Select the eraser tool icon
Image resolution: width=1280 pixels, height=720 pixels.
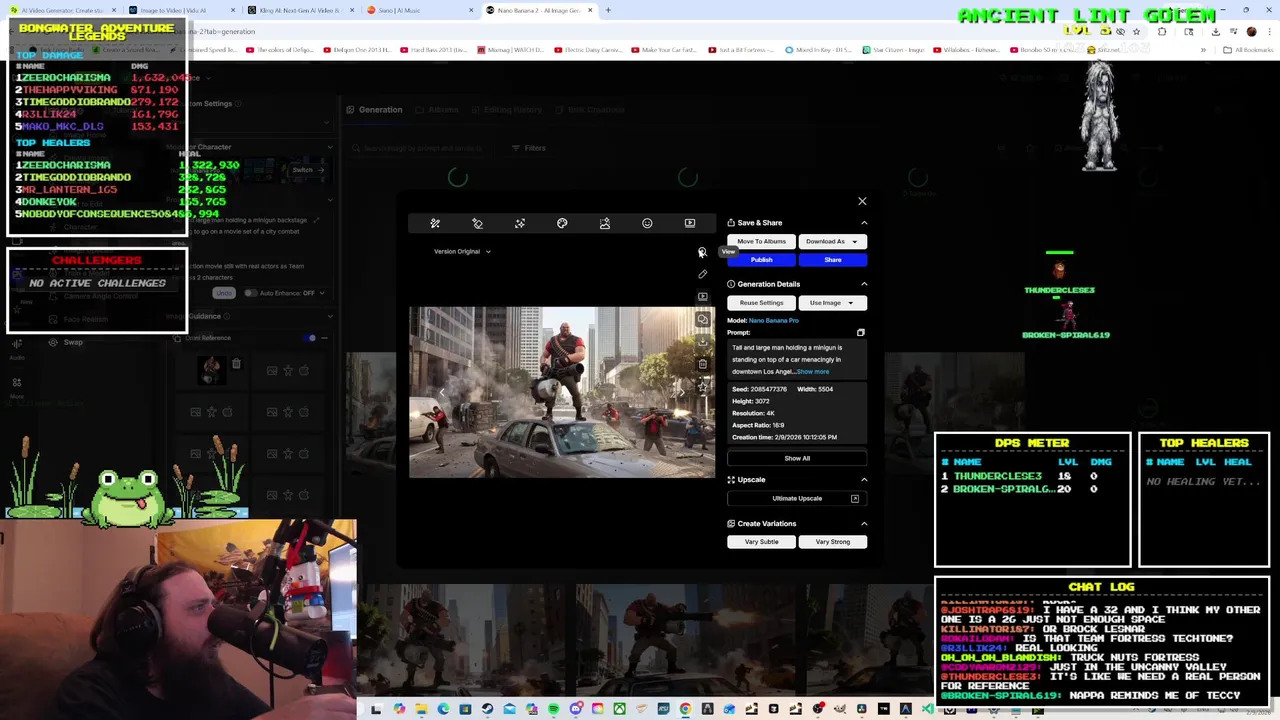(477, 223)
